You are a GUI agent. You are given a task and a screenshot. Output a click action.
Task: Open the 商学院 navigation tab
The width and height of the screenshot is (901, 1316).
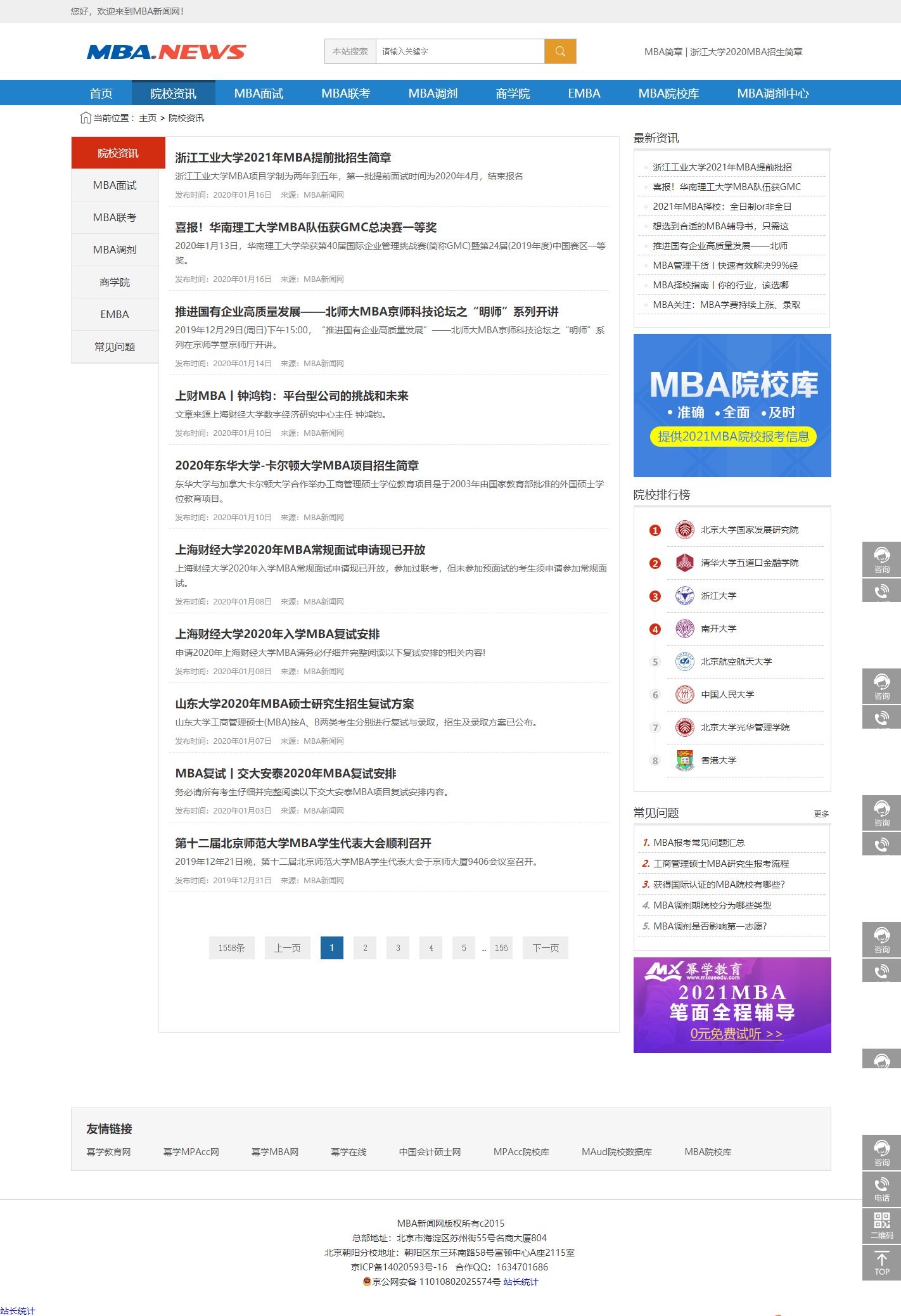click(x=513, y=93)
